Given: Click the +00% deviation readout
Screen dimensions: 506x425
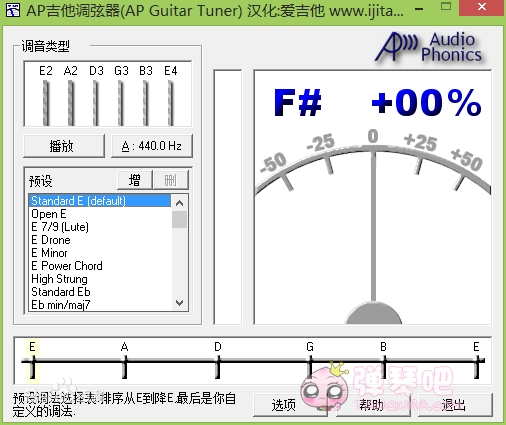Looking at the screenshot, I should 426,102.
